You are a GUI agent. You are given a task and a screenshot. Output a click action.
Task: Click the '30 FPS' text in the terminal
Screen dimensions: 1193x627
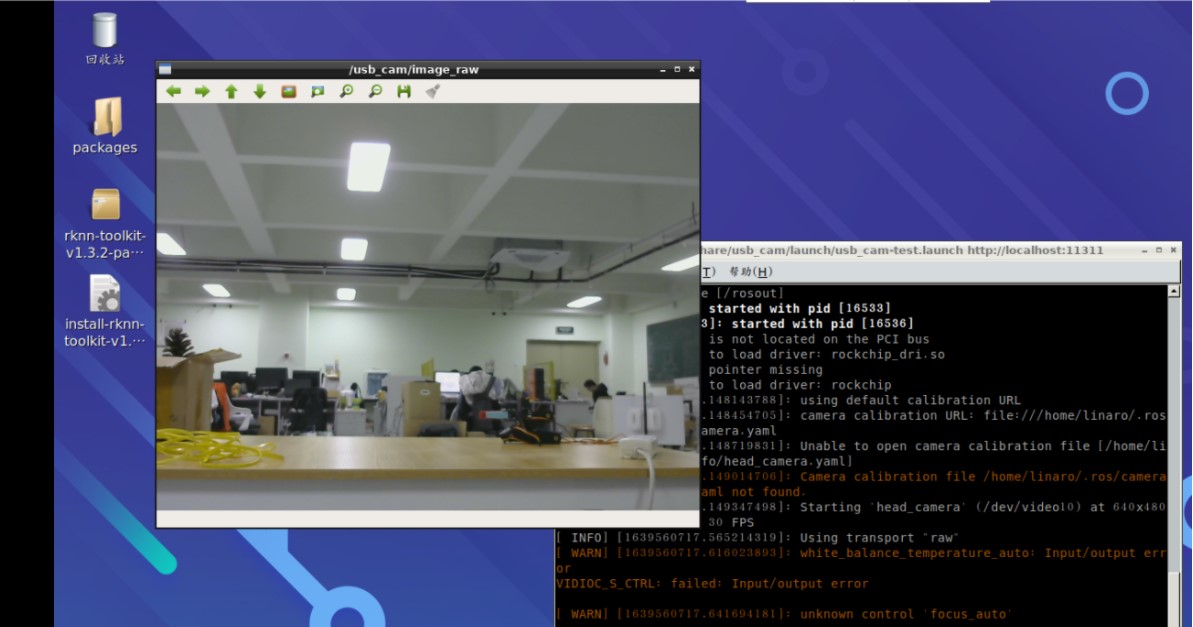click(x=730, y=523)
